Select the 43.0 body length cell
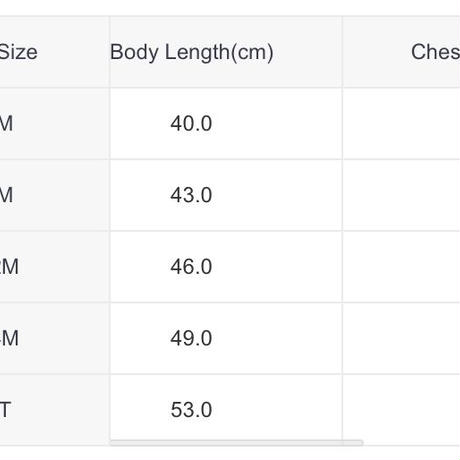This screenshot has height=460, width=460. point(226,195)
